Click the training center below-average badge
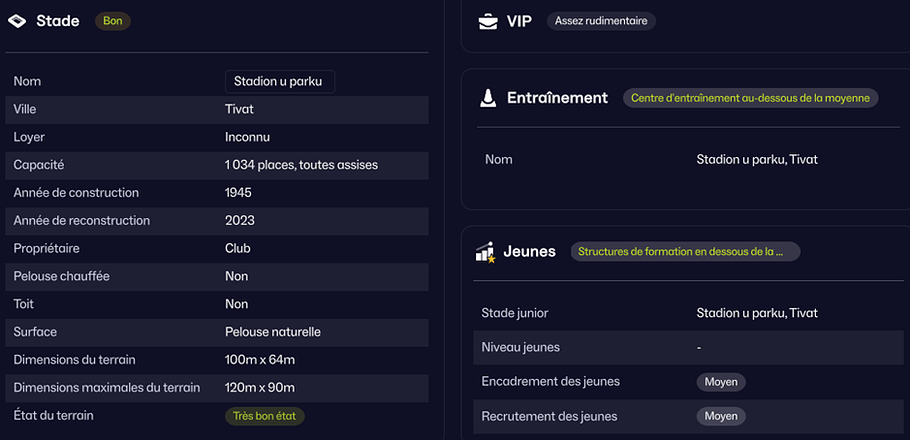 pos(750,98)
